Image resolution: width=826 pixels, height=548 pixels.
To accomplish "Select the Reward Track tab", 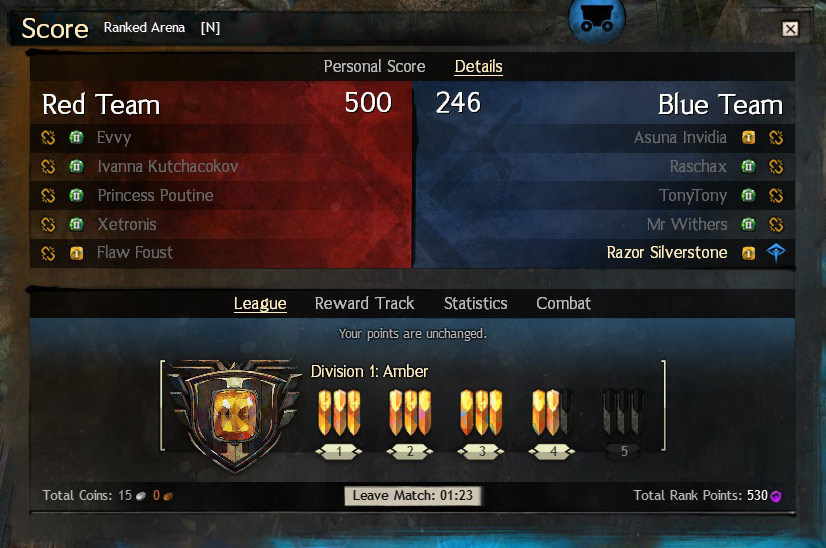I will 365,304.
